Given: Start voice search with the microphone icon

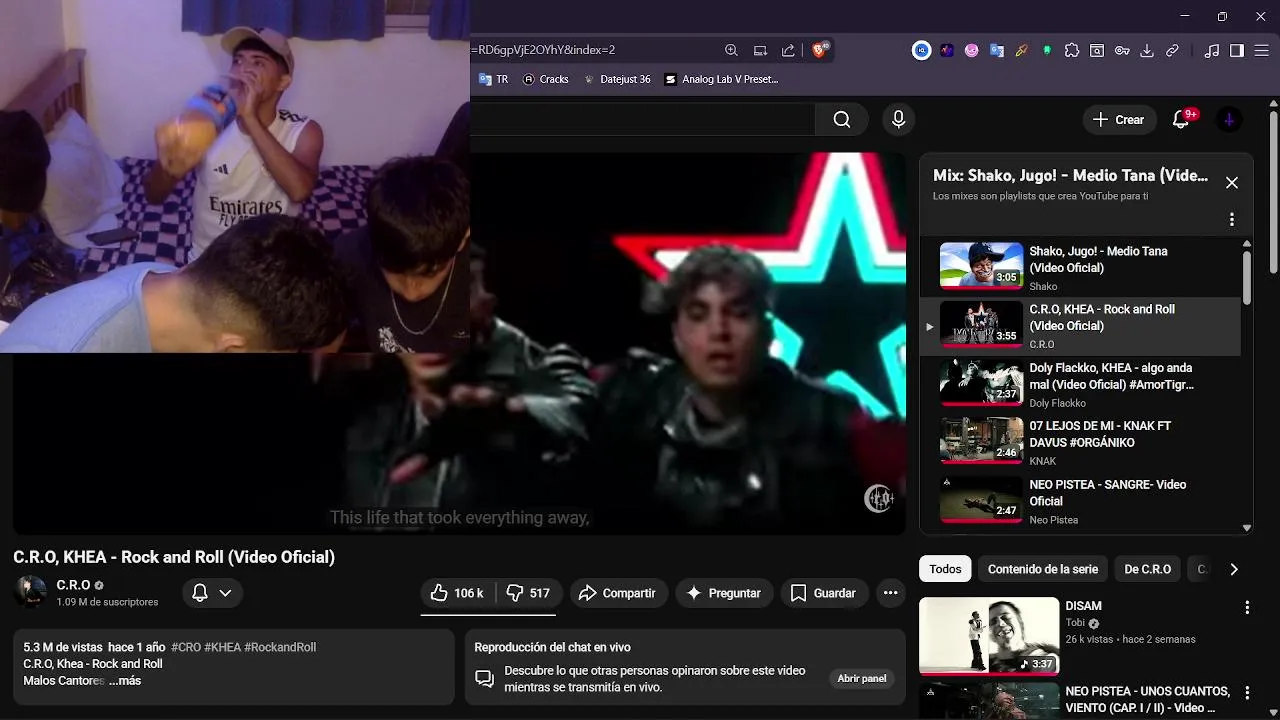Looking at the screenshot, I should click(x=898, y=120).
